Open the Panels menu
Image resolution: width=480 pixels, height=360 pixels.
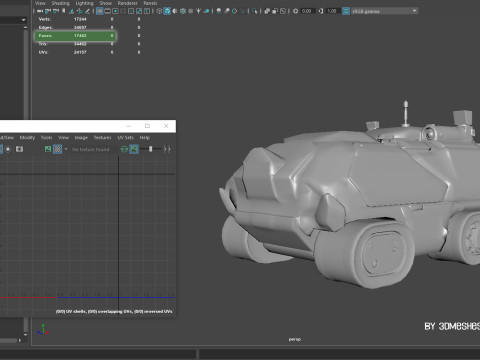(x=150, y=3)
